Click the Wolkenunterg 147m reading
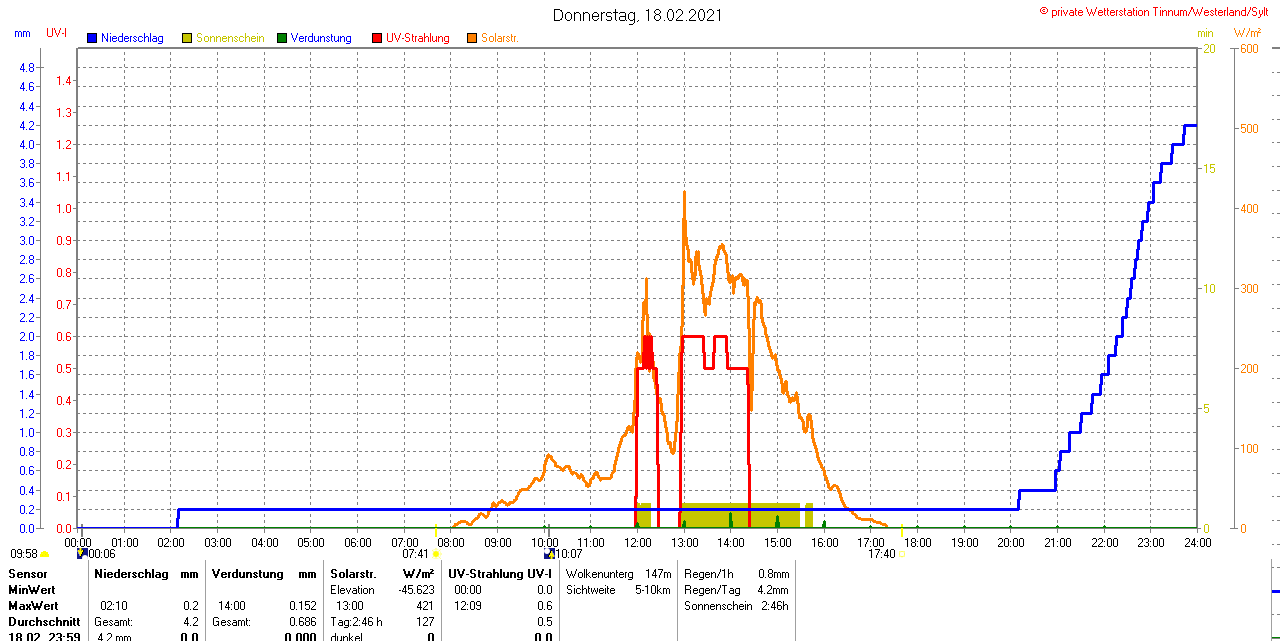This screenshot has height=641, width=1280. click(x=618, y=574)
